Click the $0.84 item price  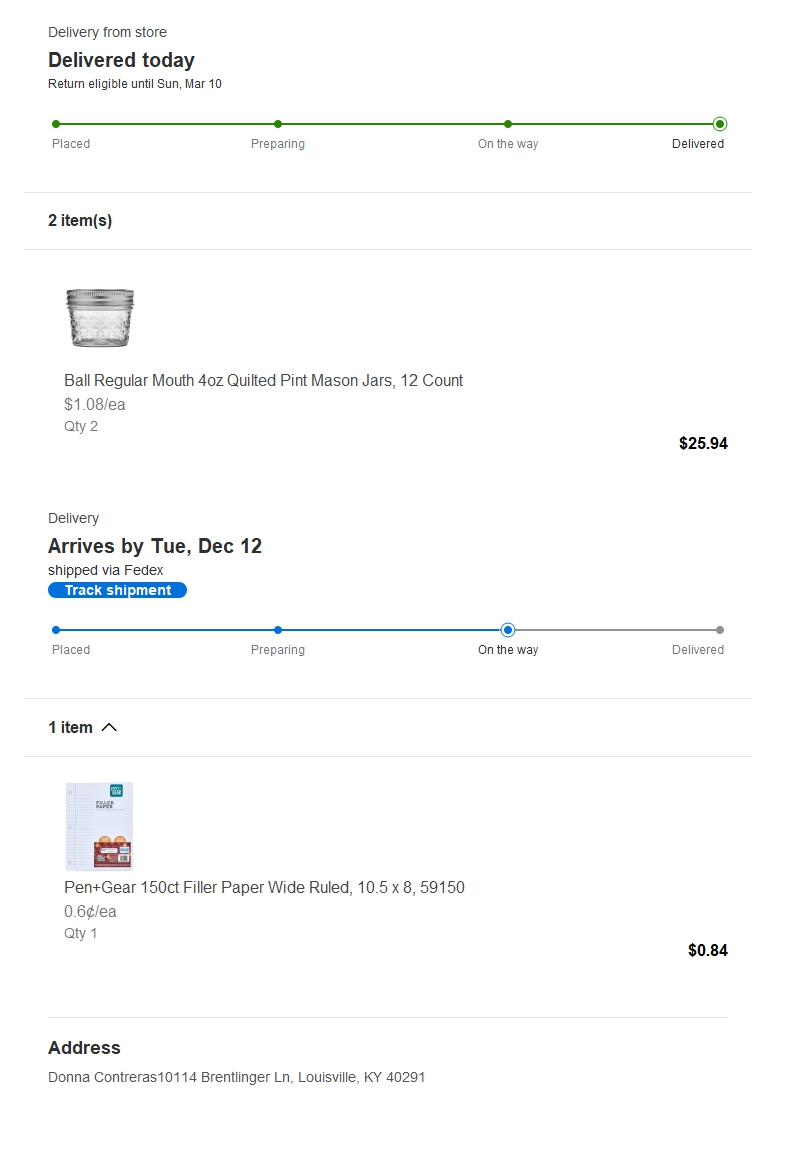(x=707, y=950)
